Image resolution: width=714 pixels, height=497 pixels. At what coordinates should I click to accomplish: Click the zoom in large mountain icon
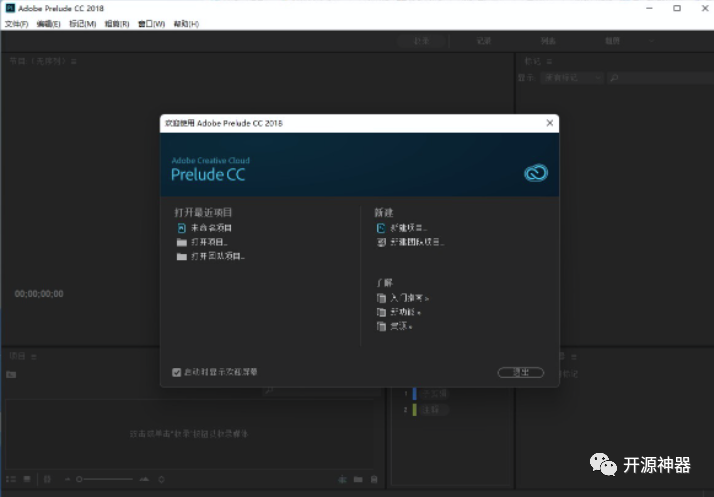[x=144, y=479]
